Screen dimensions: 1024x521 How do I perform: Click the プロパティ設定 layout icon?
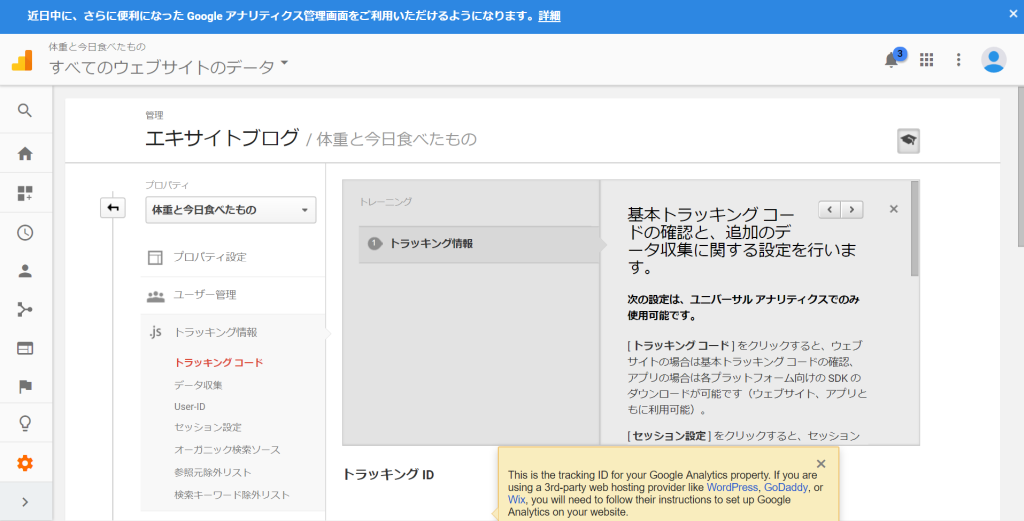click(155, 257)
